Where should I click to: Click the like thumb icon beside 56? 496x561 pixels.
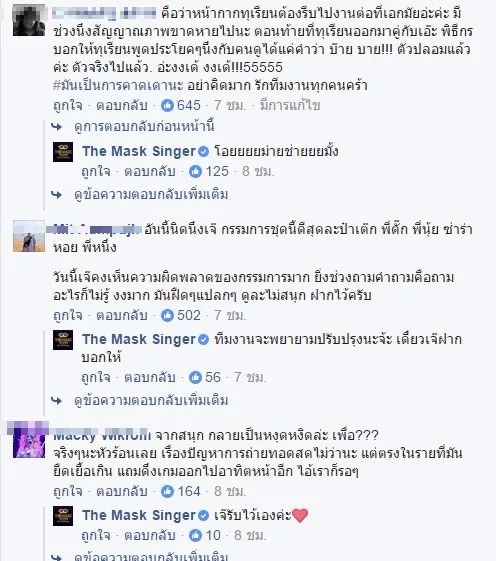195,377
